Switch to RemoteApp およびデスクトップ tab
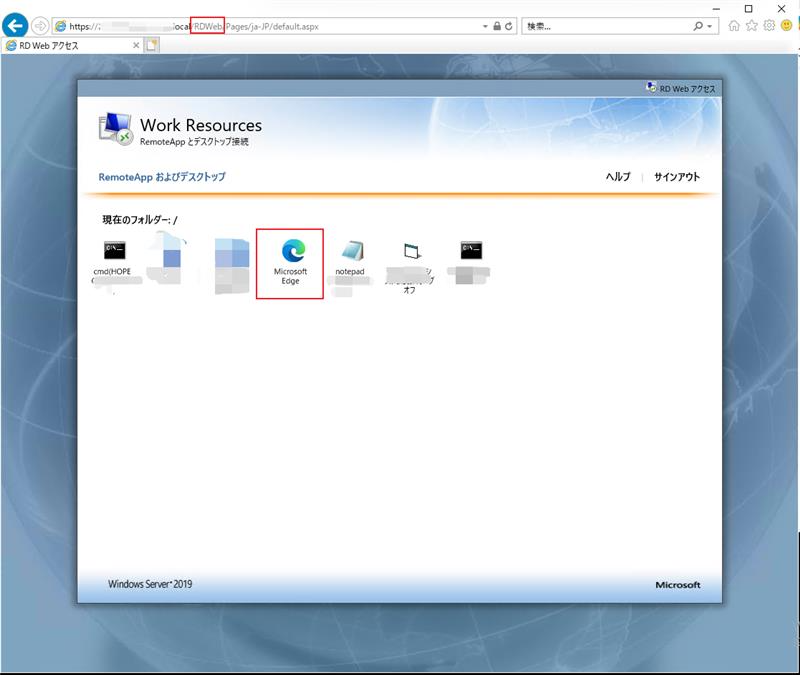The image size is (800, 675). tap(162, 177)
